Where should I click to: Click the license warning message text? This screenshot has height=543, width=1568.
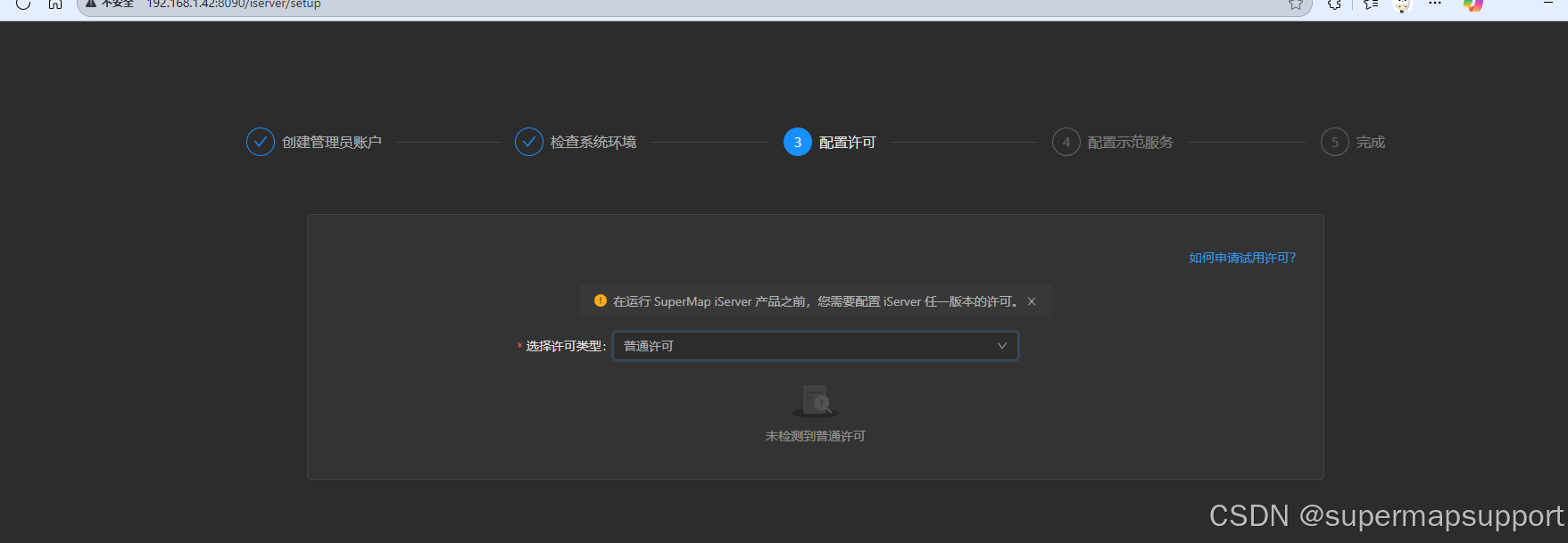tap(817, 301)
